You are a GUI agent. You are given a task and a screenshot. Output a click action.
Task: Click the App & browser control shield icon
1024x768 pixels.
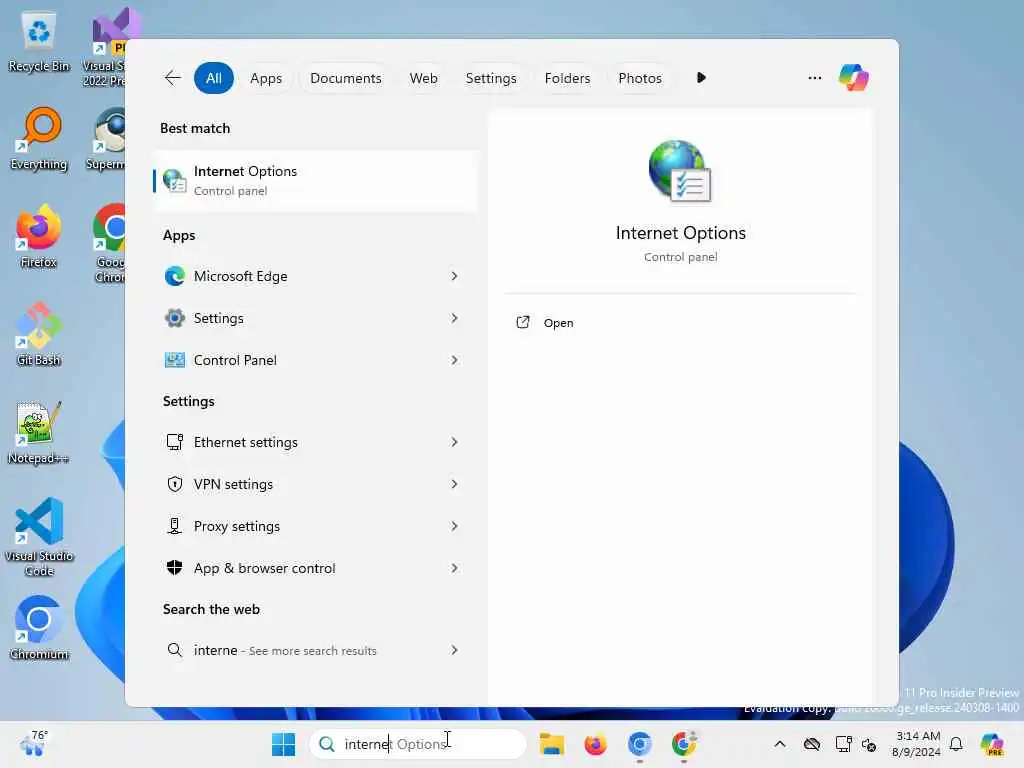(x=174, y=568)
